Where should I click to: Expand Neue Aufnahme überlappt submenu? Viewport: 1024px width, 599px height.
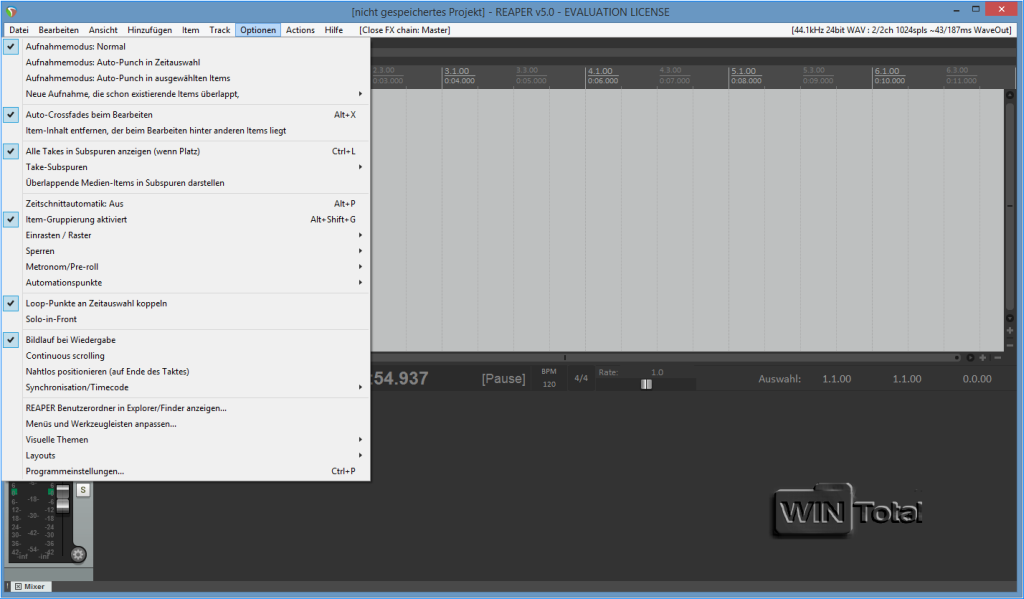click(x=186, y=93)
